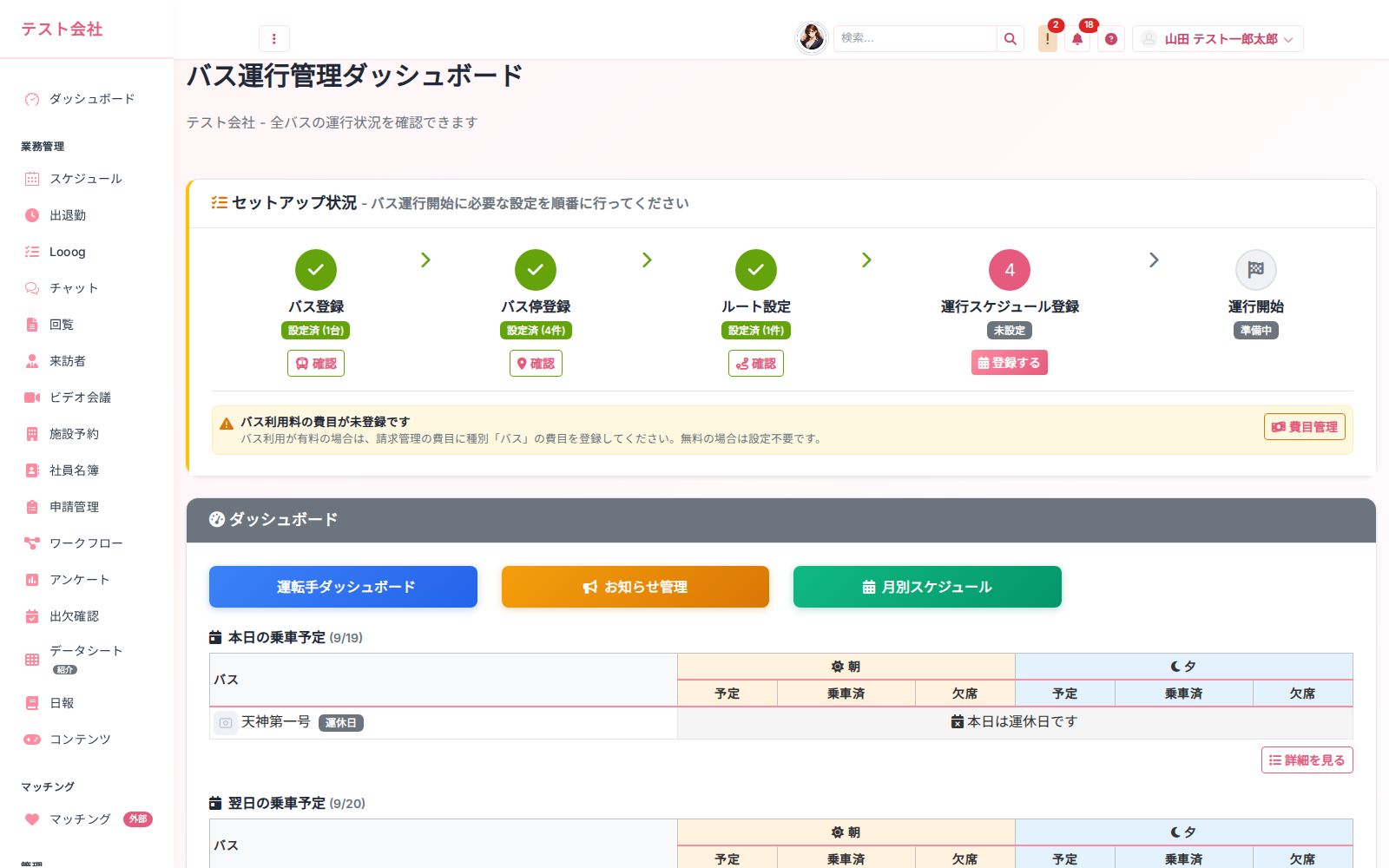Click the テスト会社 logo text

(62, 30)
